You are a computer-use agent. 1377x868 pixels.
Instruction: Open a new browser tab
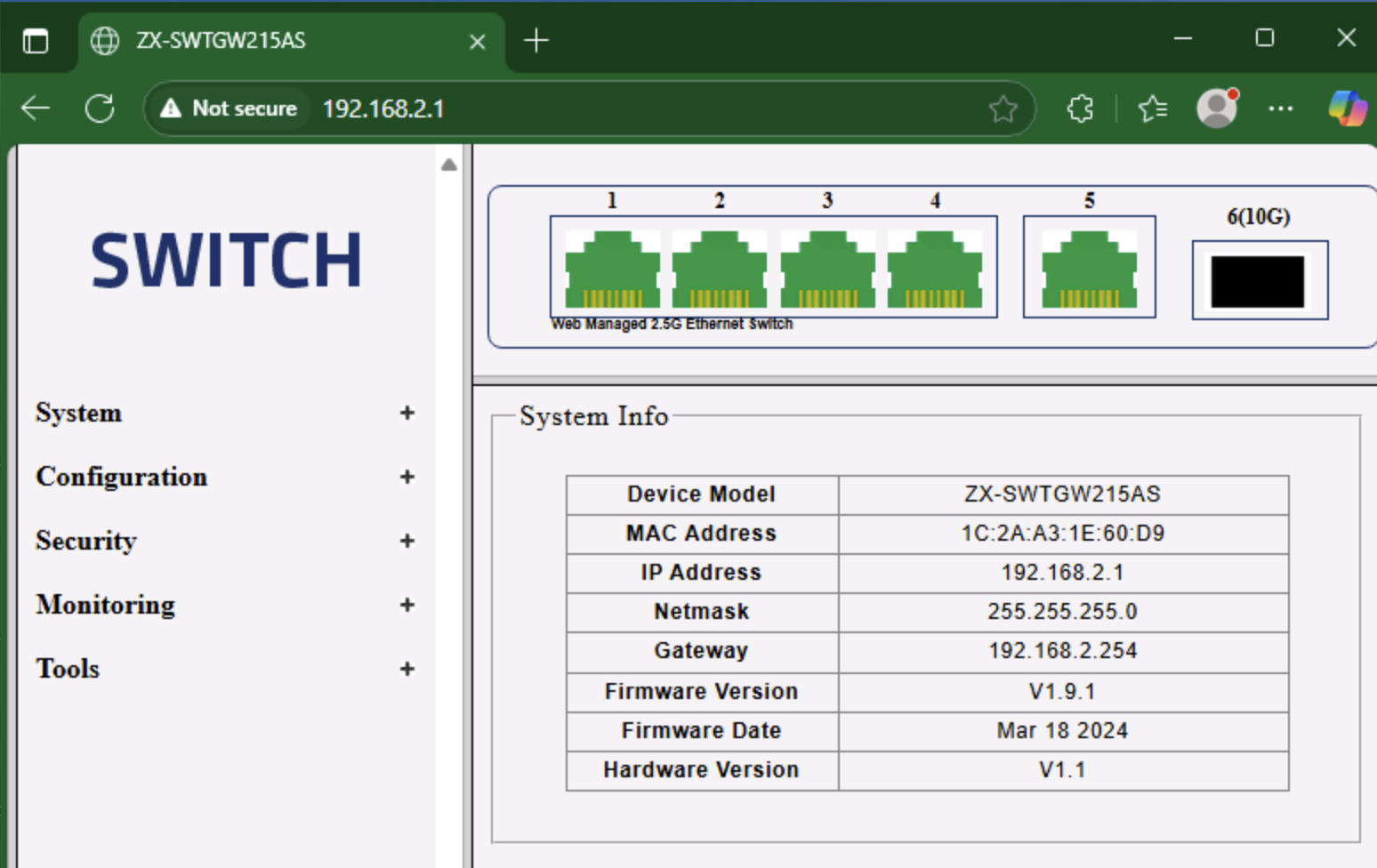[536, 40]
